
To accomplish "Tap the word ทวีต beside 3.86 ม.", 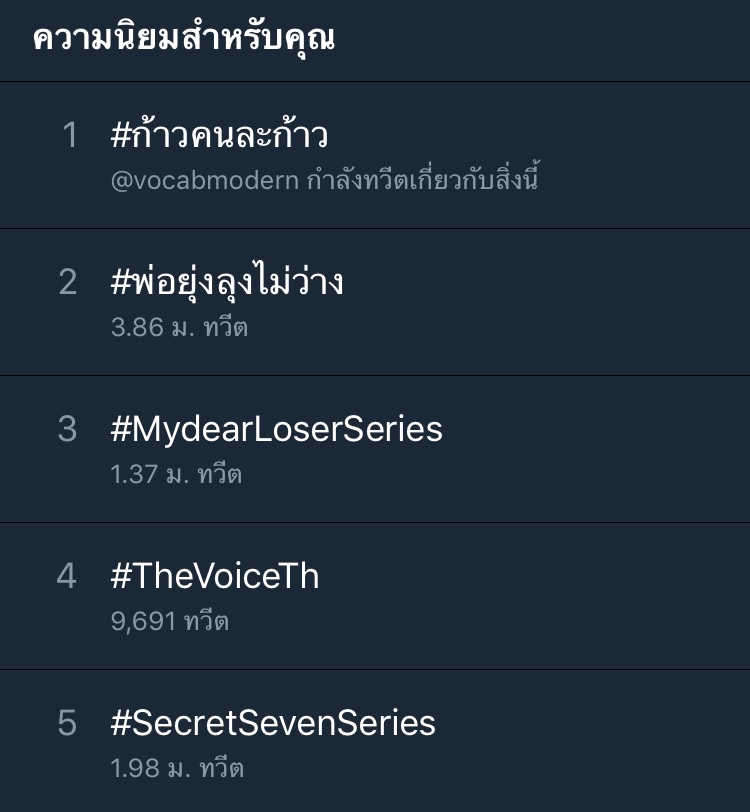I will coord(225,327).
